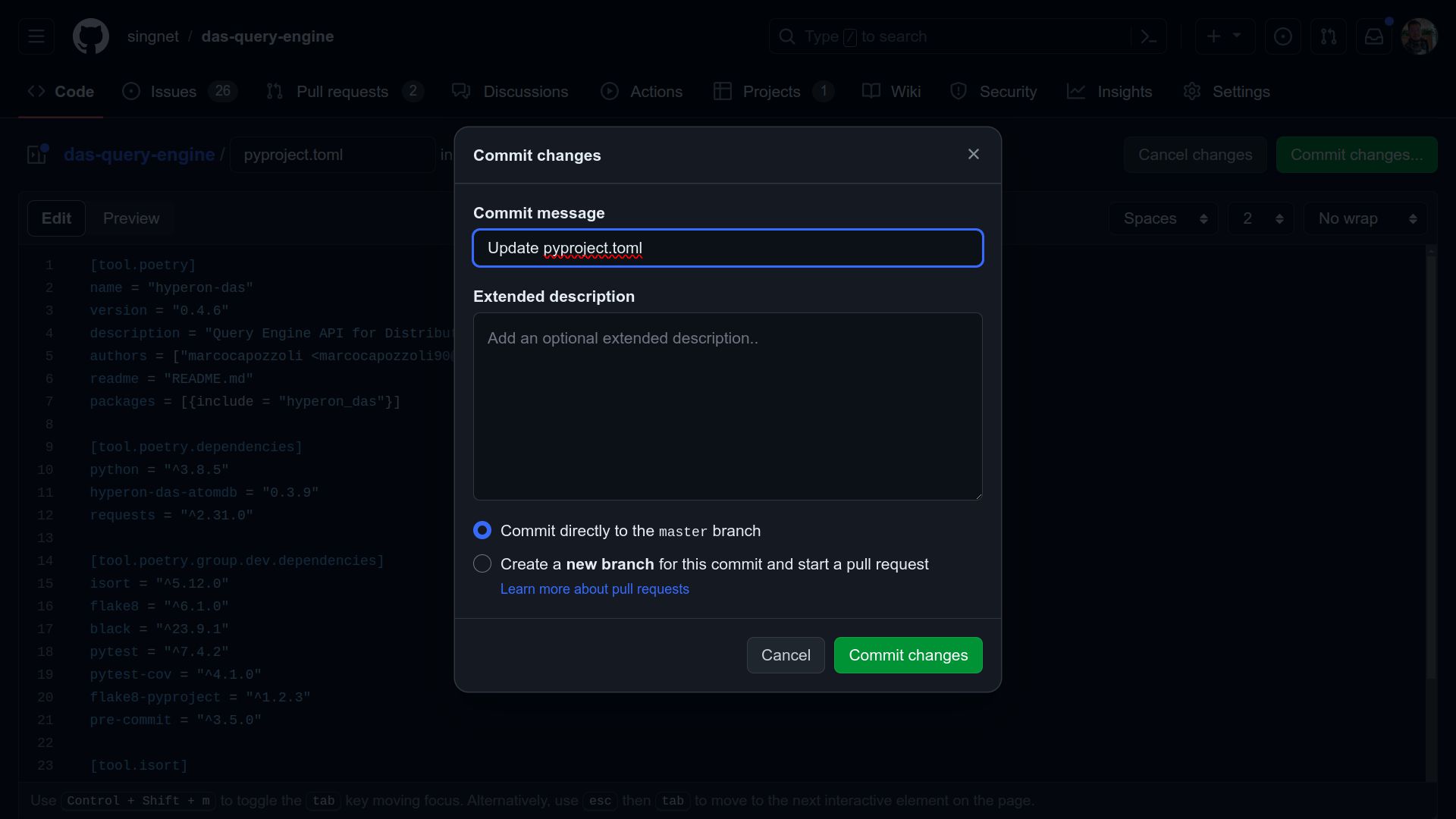
Task: Switch to the Edit tab
Action: tap(56, 218)
